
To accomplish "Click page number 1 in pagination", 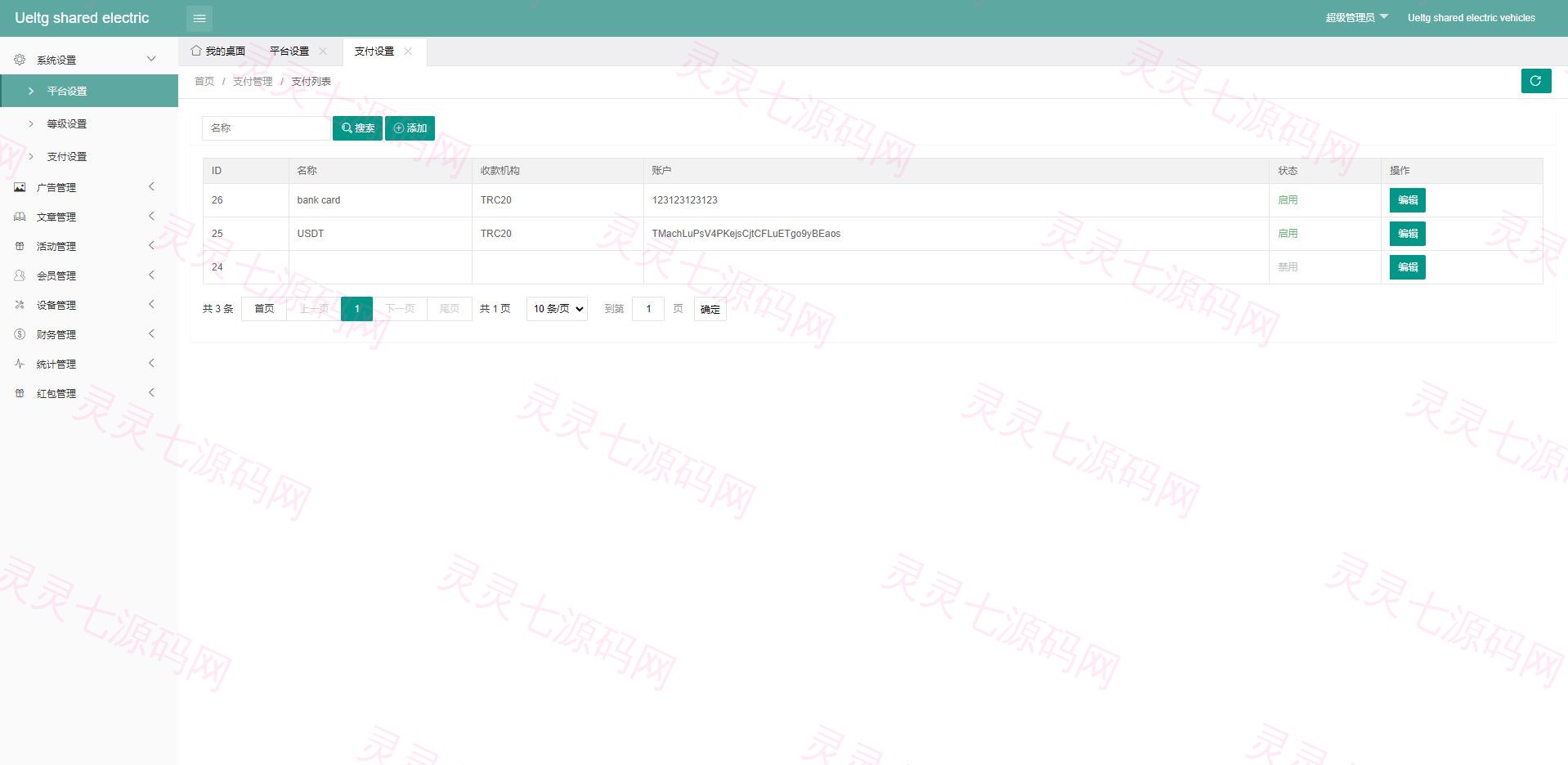I will 356,309.
